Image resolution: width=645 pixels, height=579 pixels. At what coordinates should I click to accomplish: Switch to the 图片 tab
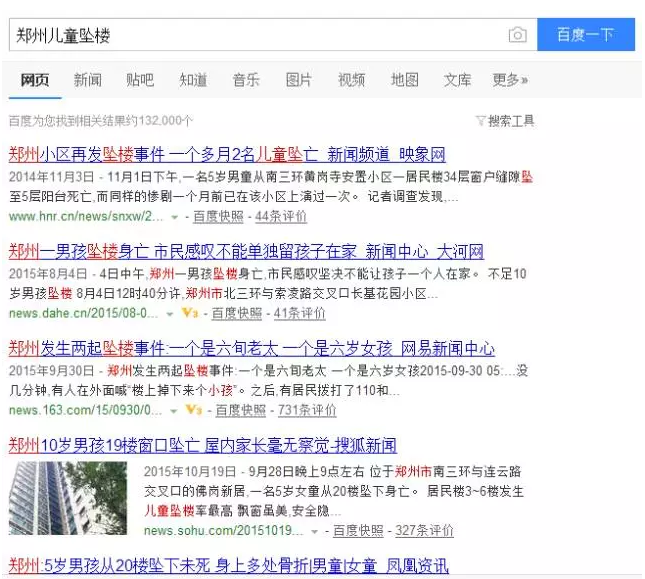(x=299, y=80)
